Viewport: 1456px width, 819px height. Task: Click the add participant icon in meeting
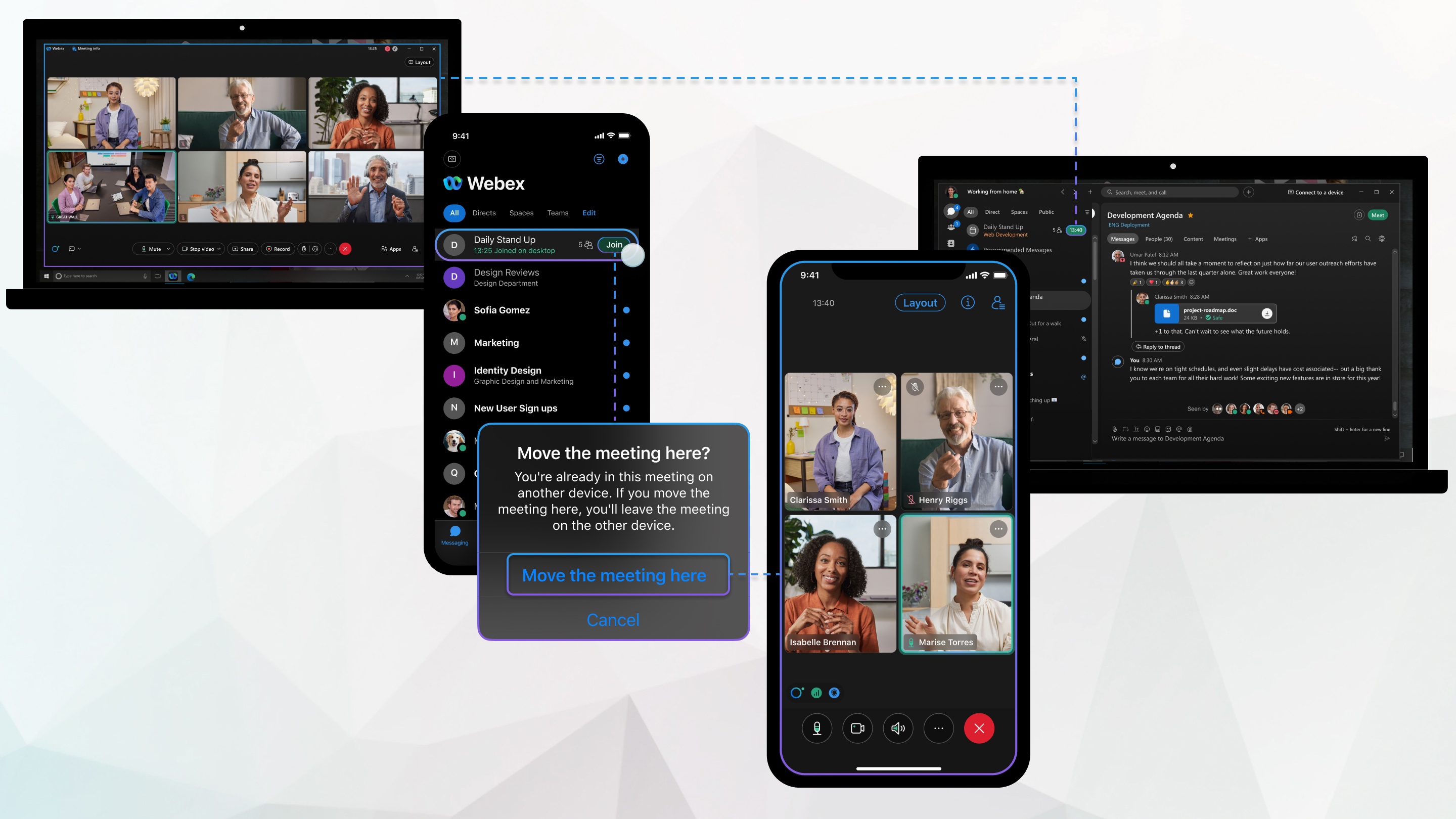998,304
